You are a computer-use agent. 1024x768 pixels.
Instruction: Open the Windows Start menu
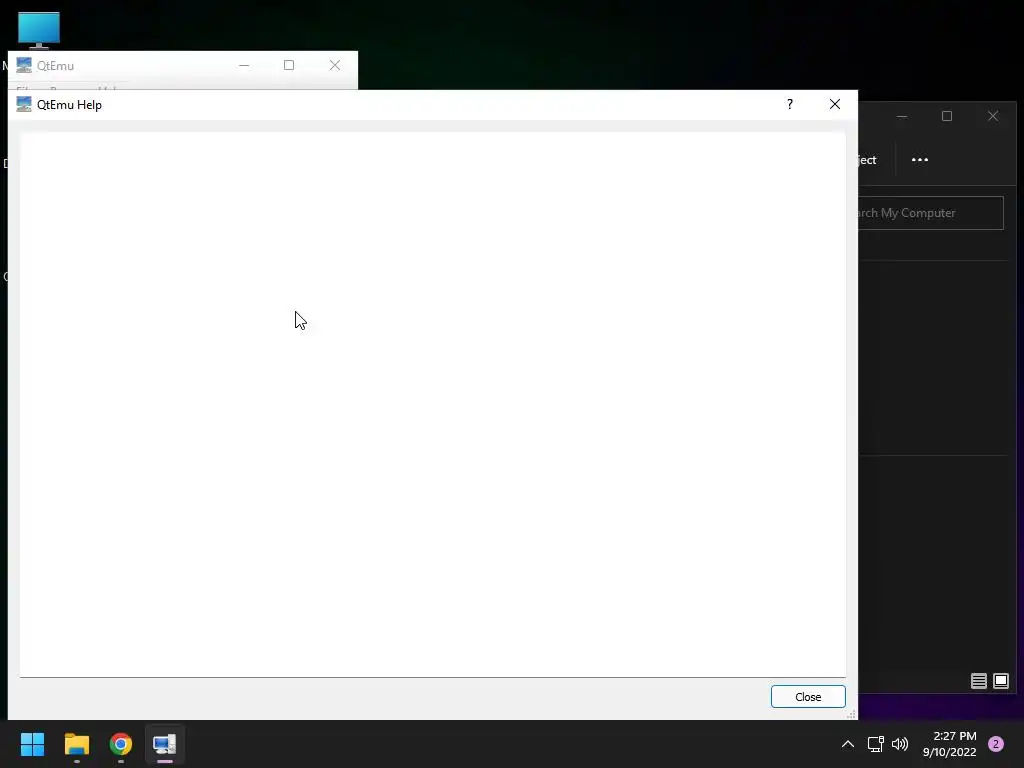click(33, 744)
